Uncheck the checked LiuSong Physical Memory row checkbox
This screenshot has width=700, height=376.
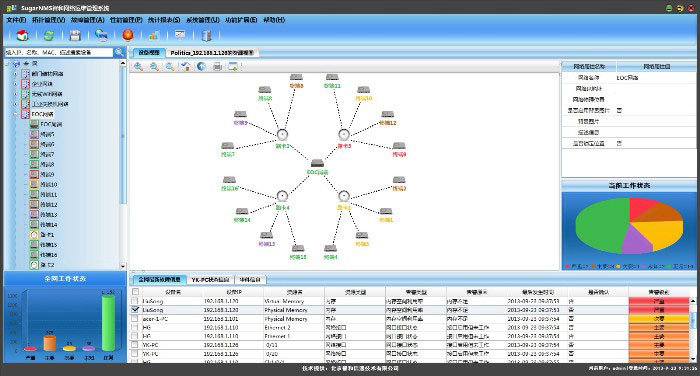pyautogui.click(x=135, y=309)
